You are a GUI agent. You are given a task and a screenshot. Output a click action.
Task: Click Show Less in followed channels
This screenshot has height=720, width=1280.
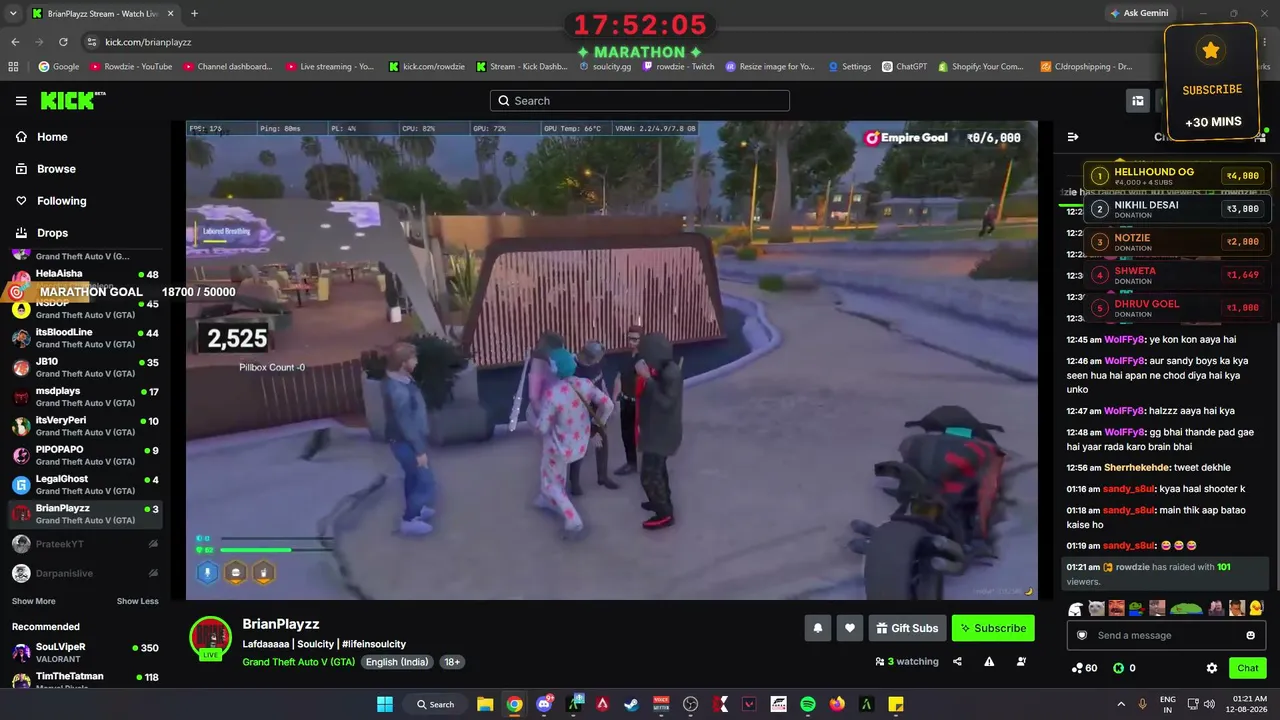coord(137,601)
